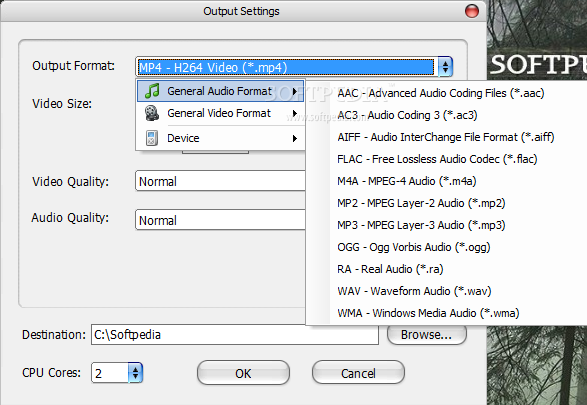
Task: Open the CPU Cores stepper arrows
Action: (135, 373)
